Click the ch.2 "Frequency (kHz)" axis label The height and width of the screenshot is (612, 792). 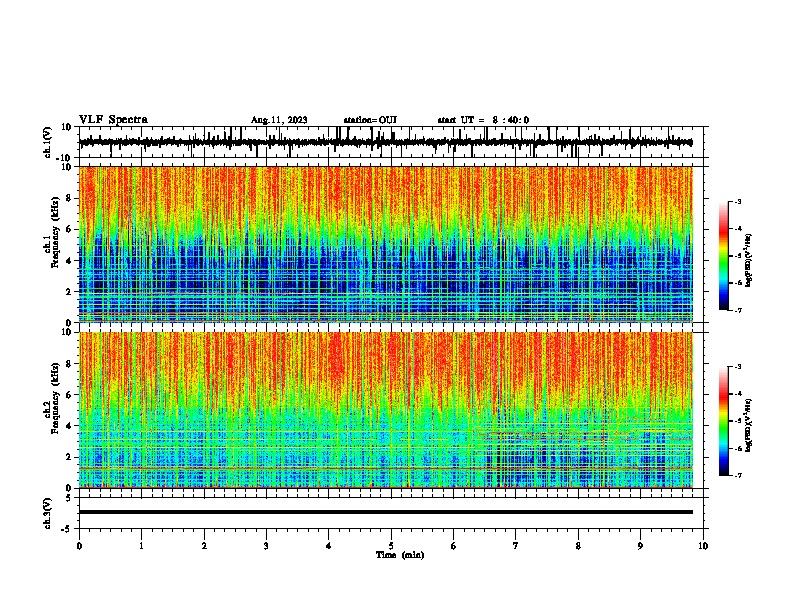pyautogui.click(x=55, y=398)
